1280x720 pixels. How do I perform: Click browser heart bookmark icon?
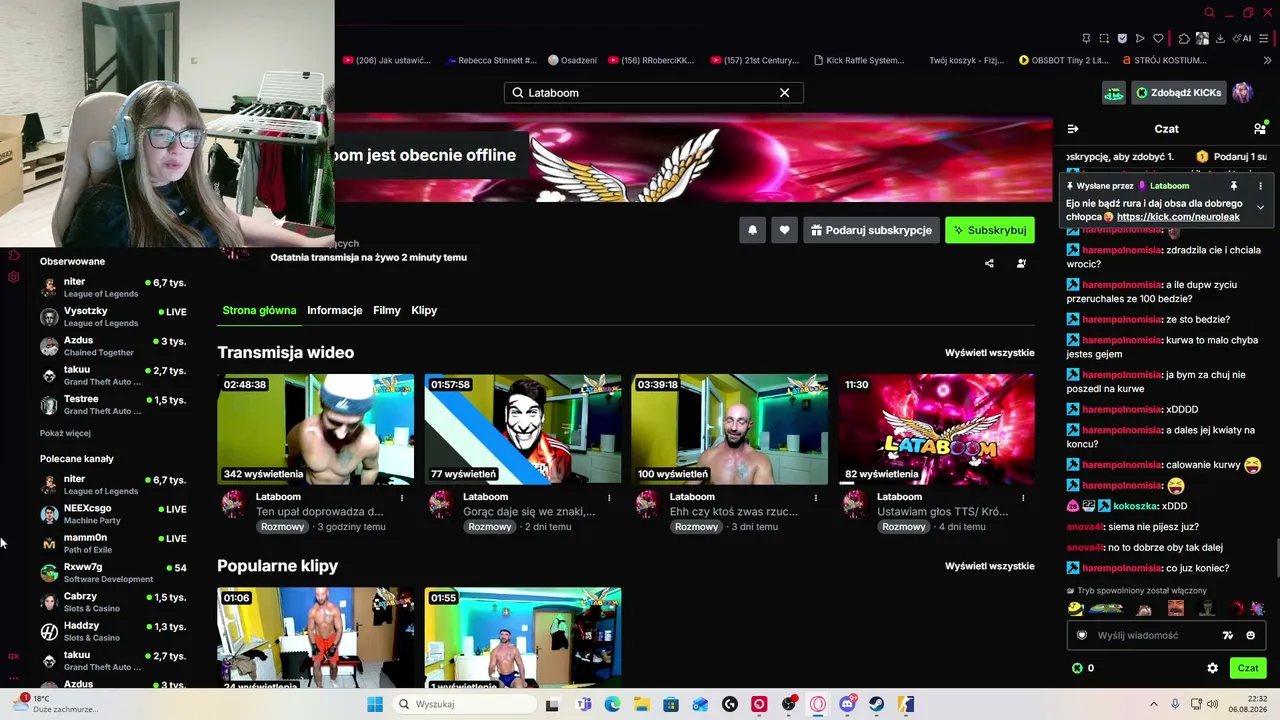pos(1158,39)
